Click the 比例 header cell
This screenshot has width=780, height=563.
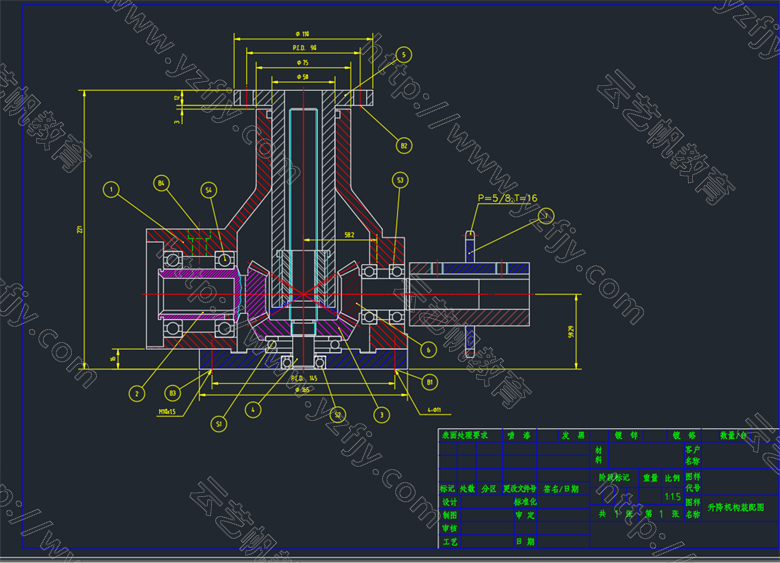tap(672, 477)
